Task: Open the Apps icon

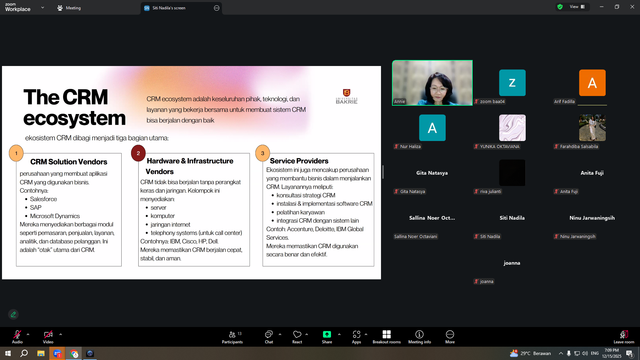Action: [x=356, y=334]
